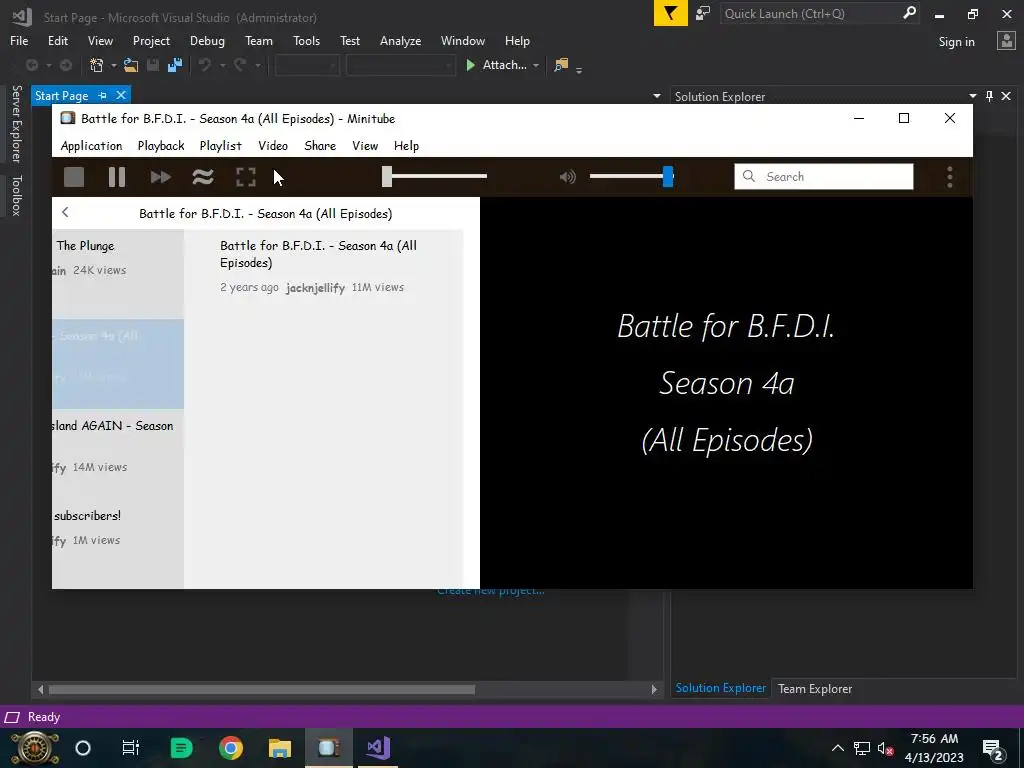Open the Toolbox side tab

point(16,195)
